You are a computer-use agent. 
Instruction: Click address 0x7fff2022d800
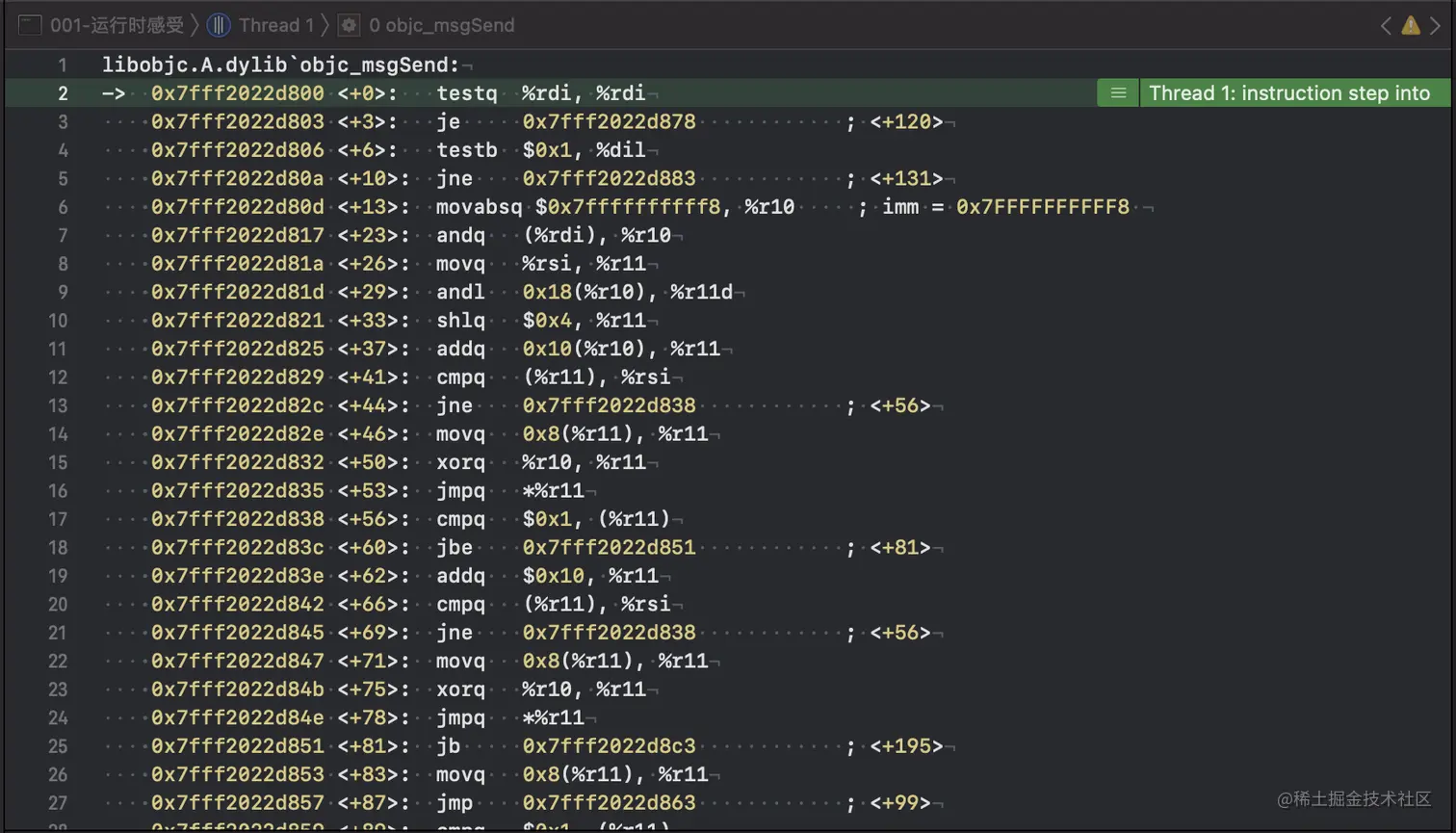(x=238, y=93)
